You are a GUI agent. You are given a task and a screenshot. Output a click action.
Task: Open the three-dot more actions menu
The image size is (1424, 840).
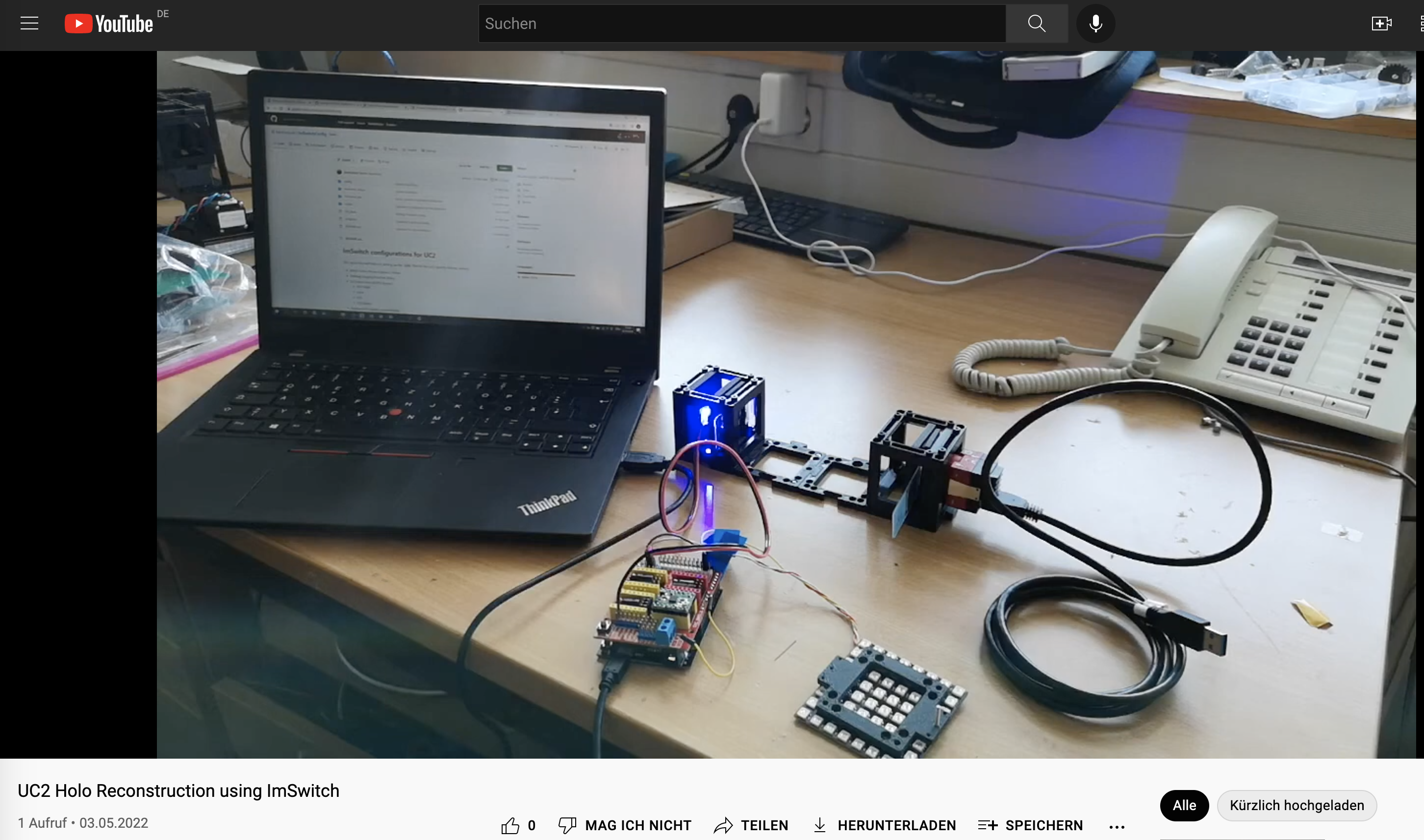coord(1117,826)
